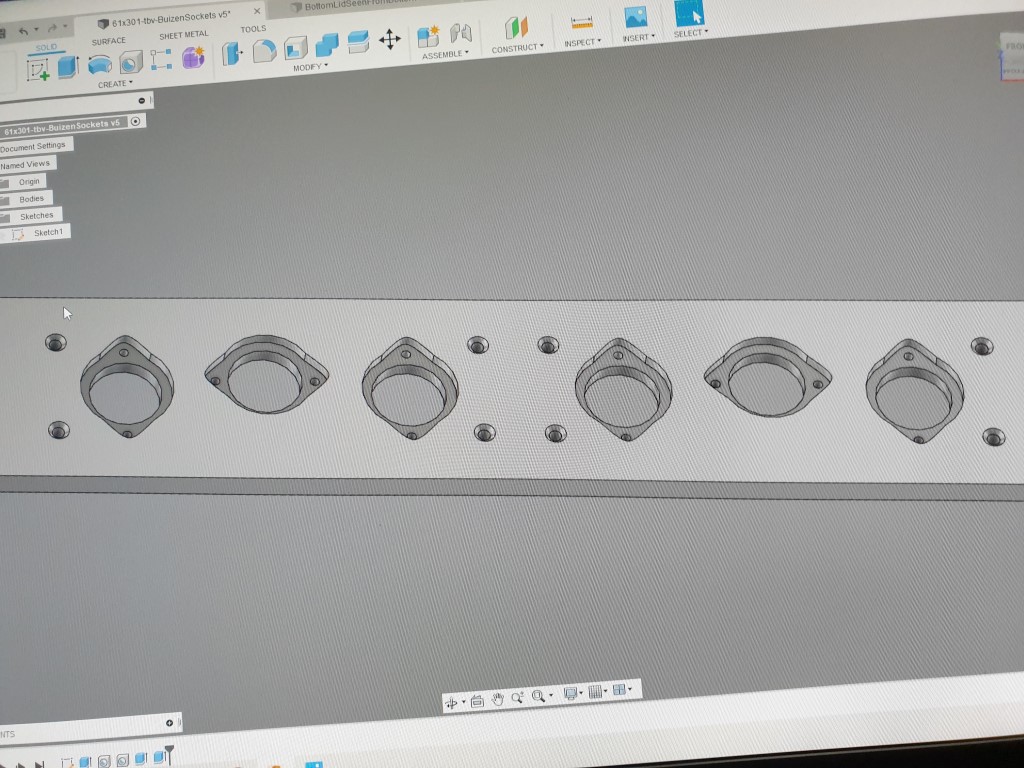The image size is (1024, 768).
Task: Select the Revolve tool
Action: (x=100, y=65)
